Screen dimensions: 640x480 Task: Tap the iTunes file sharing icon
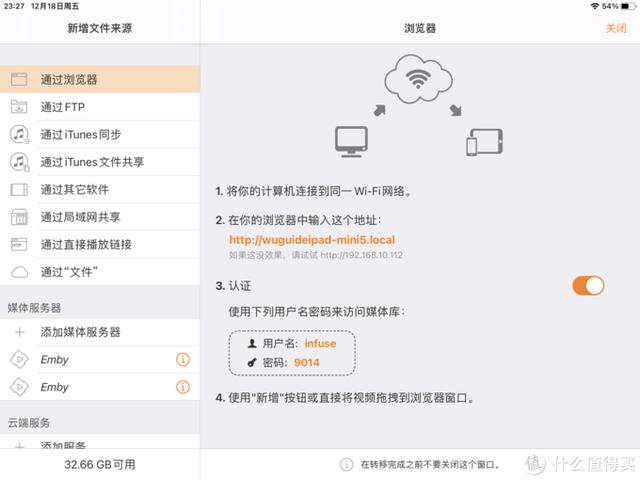pyautogui.click(x=19, y=162)
